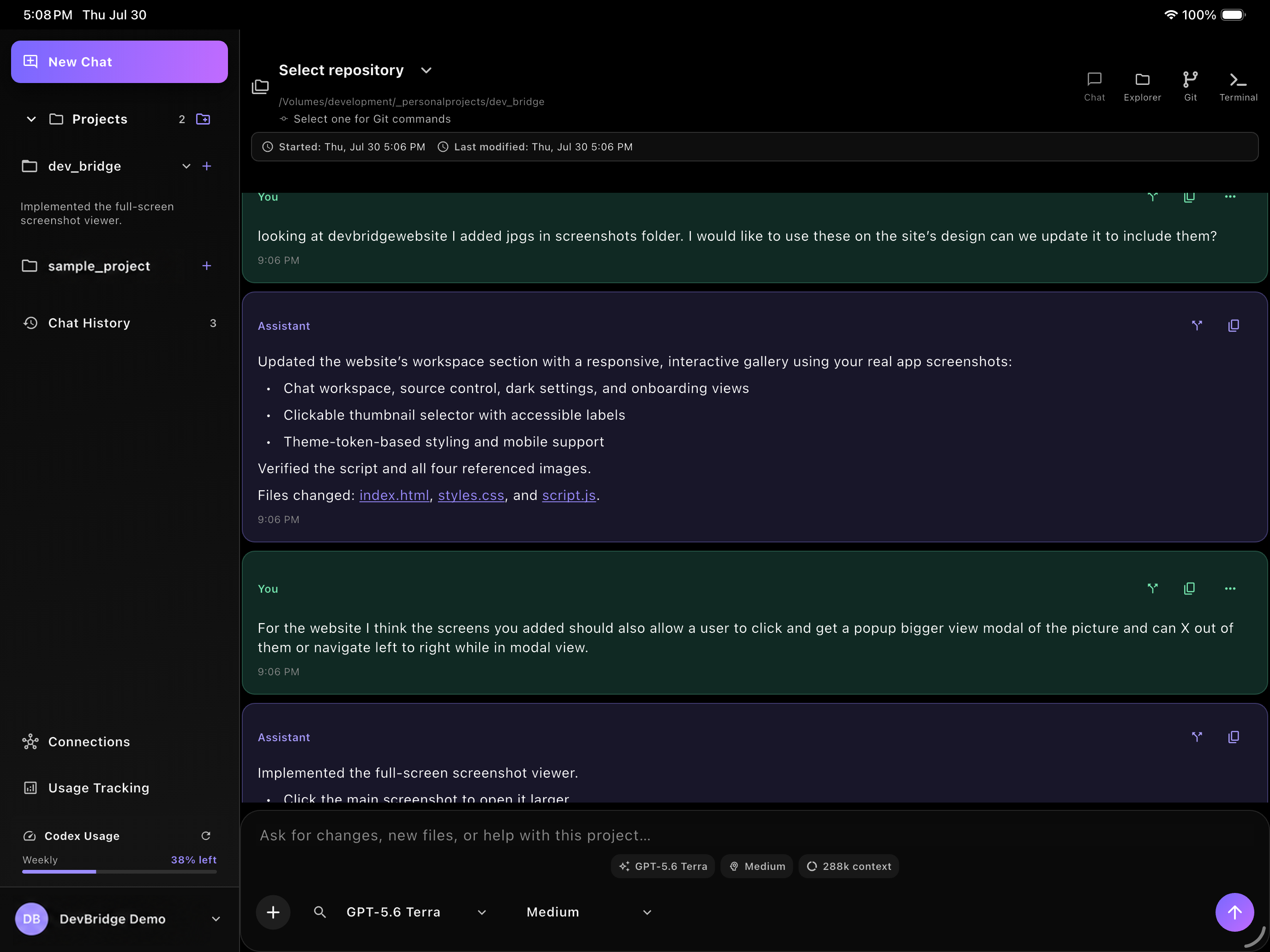Viewport: 1270px width, 952px height.
Task: Open Chat History
Action: [x=120, y=323]
